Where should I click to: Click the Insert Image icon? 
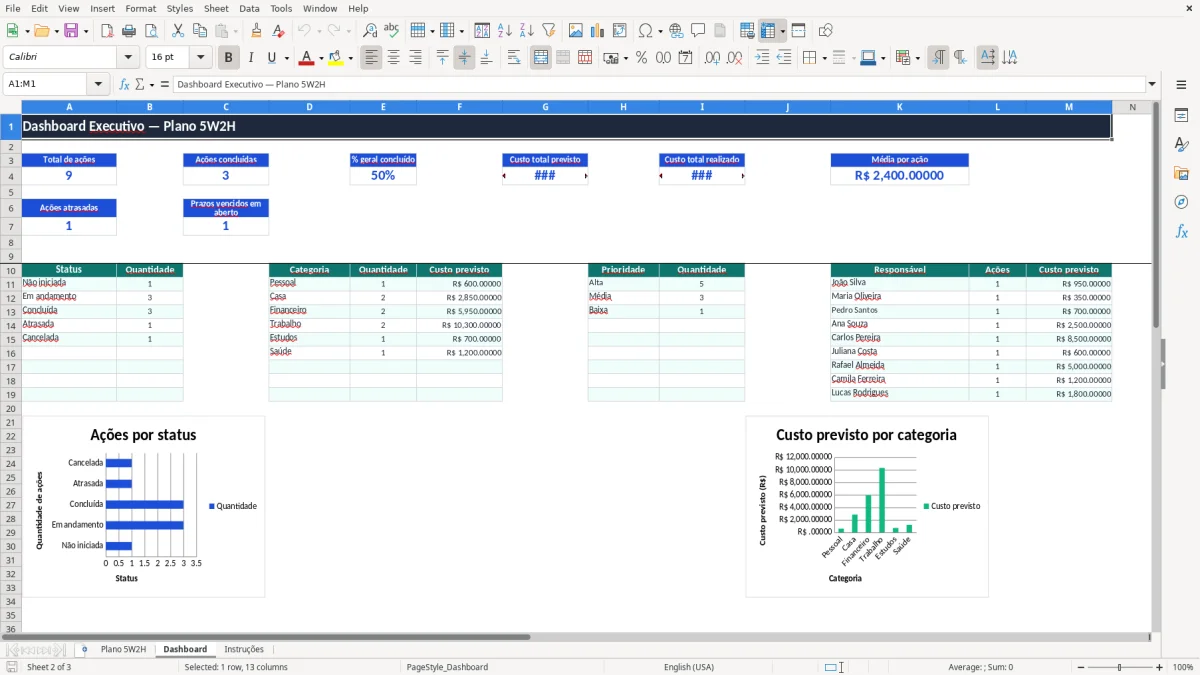coord(575,31)
